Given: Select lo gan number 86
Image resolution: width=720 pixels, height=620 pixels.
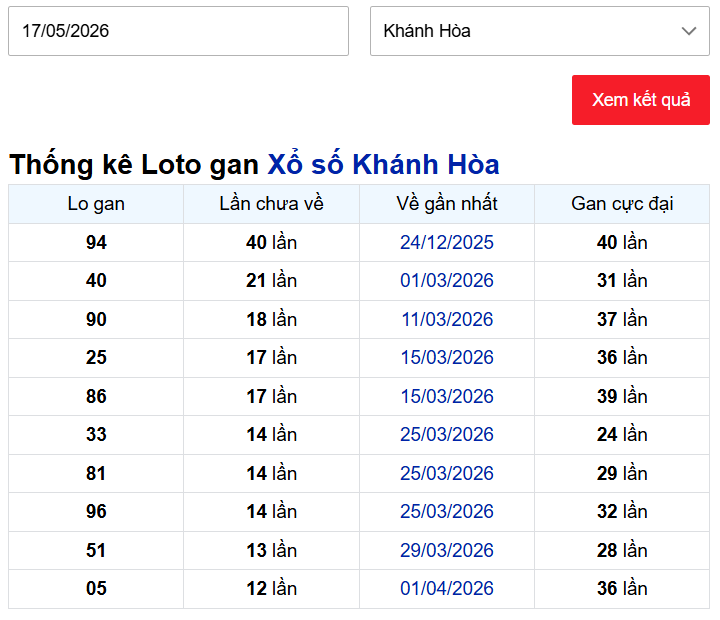Looking at the screenshot, I should pyautogui.click(x=96, y=397).
